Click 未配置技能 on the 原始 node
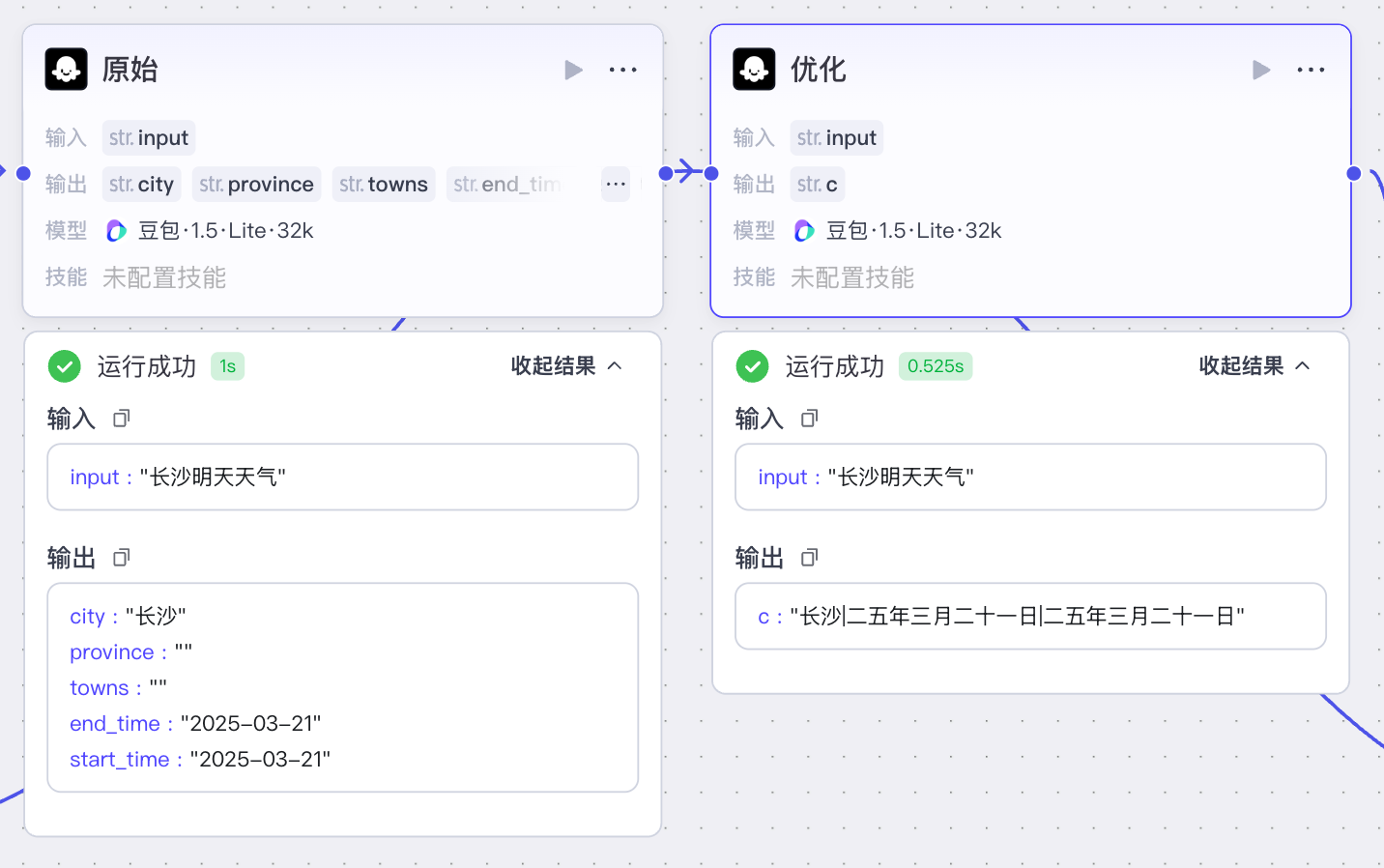The height and width of the screenshot is (868, 1384). pos(164,278)
